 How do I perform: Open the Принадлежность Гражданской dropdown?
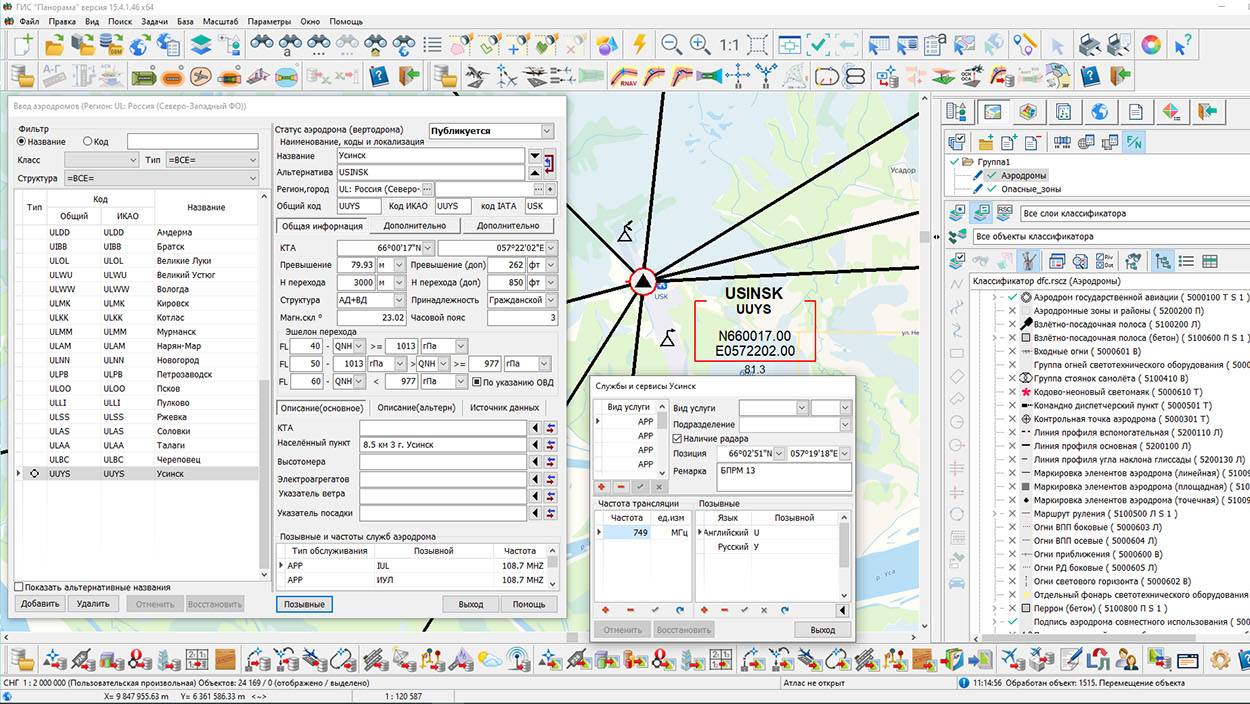pos(550,300)
